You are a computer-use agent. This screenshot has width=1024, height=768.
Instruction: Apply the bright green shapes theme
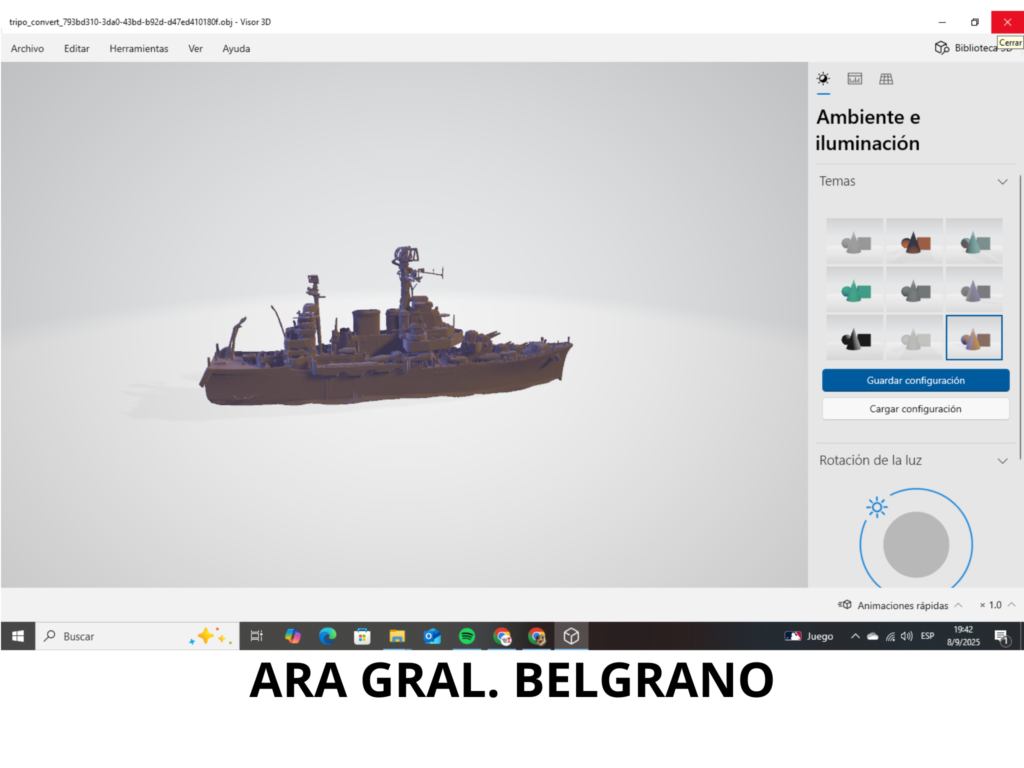coord(855,290)
